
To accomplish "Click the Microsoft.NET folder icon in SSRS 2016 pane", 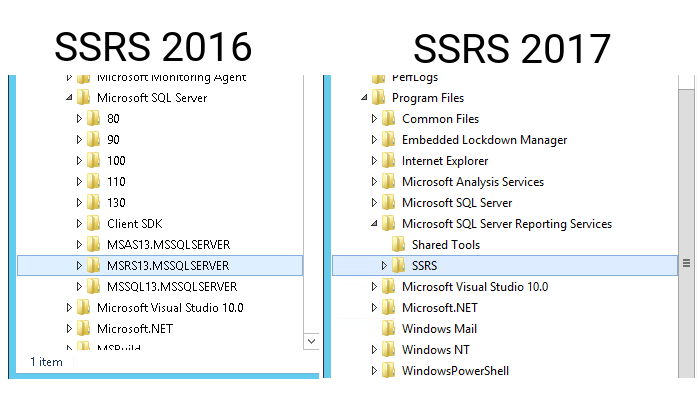I will pyautogui.click(x=83, y=328).
